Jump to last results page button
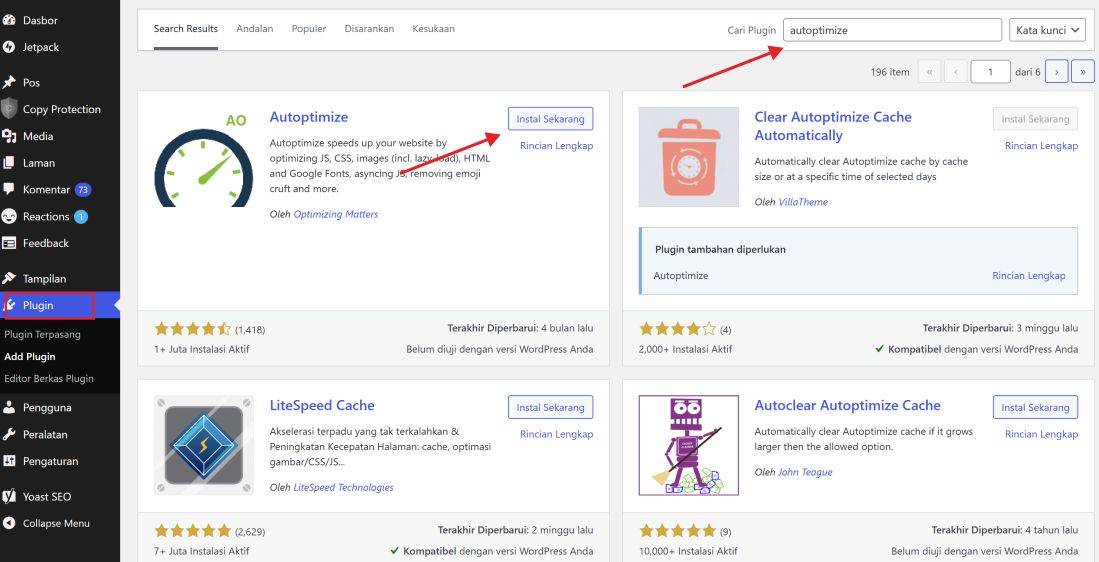Image resolution: width=1099 pixels, height=562 pixels. (1083, 71)
